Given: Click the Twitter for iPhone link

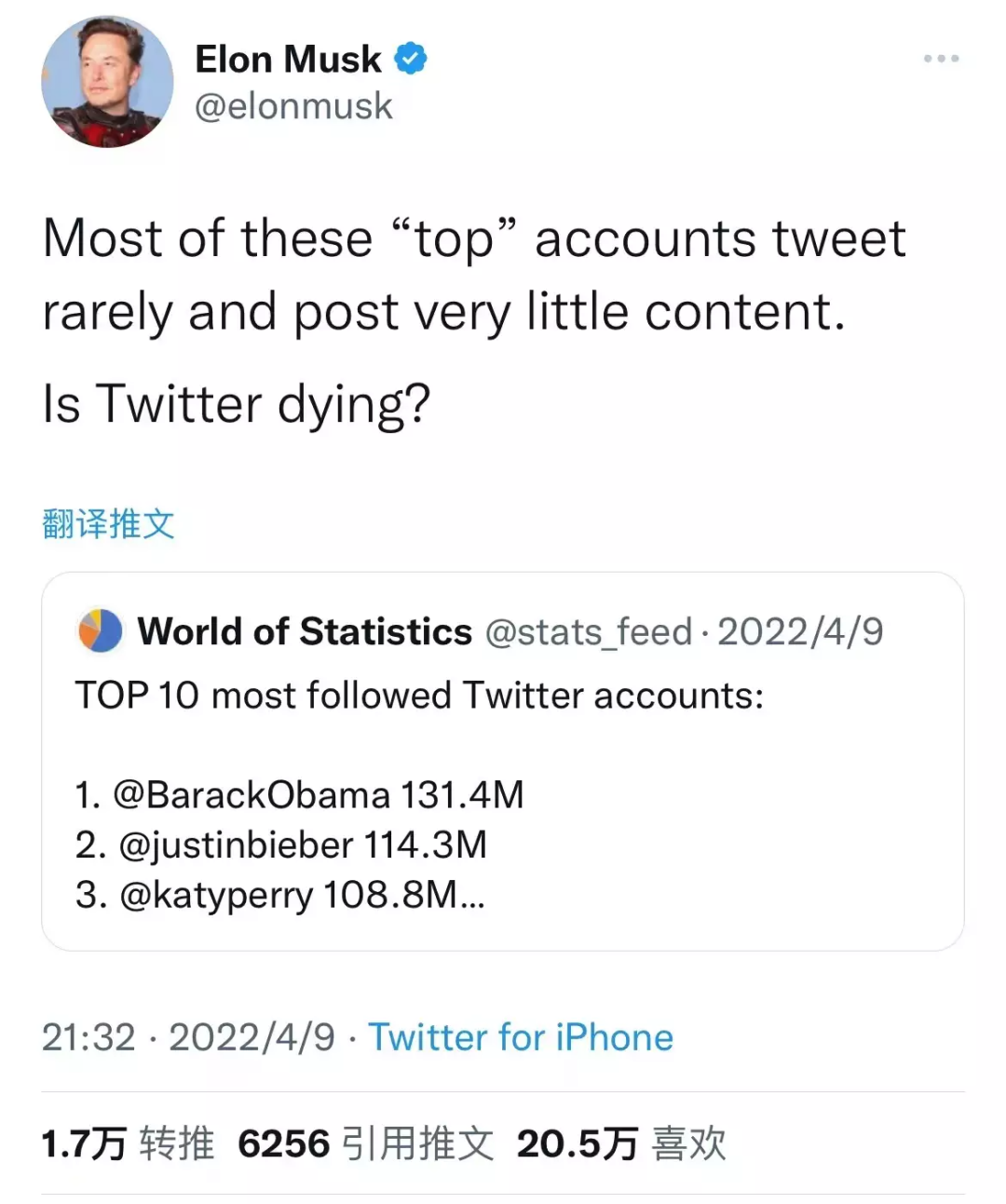Looking at the screenshot, I should point(521,1037).
